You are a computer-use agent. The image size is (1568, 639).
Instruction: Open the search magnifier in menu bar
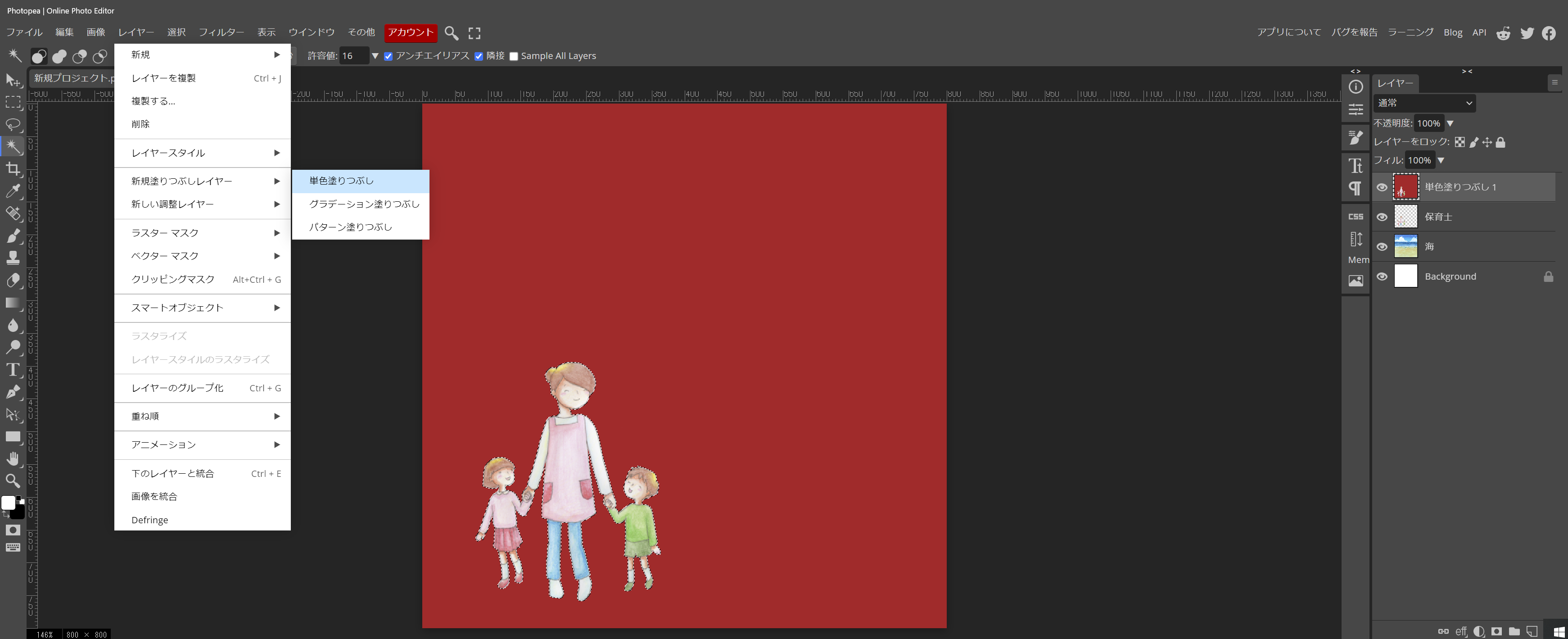coord(451,33)
